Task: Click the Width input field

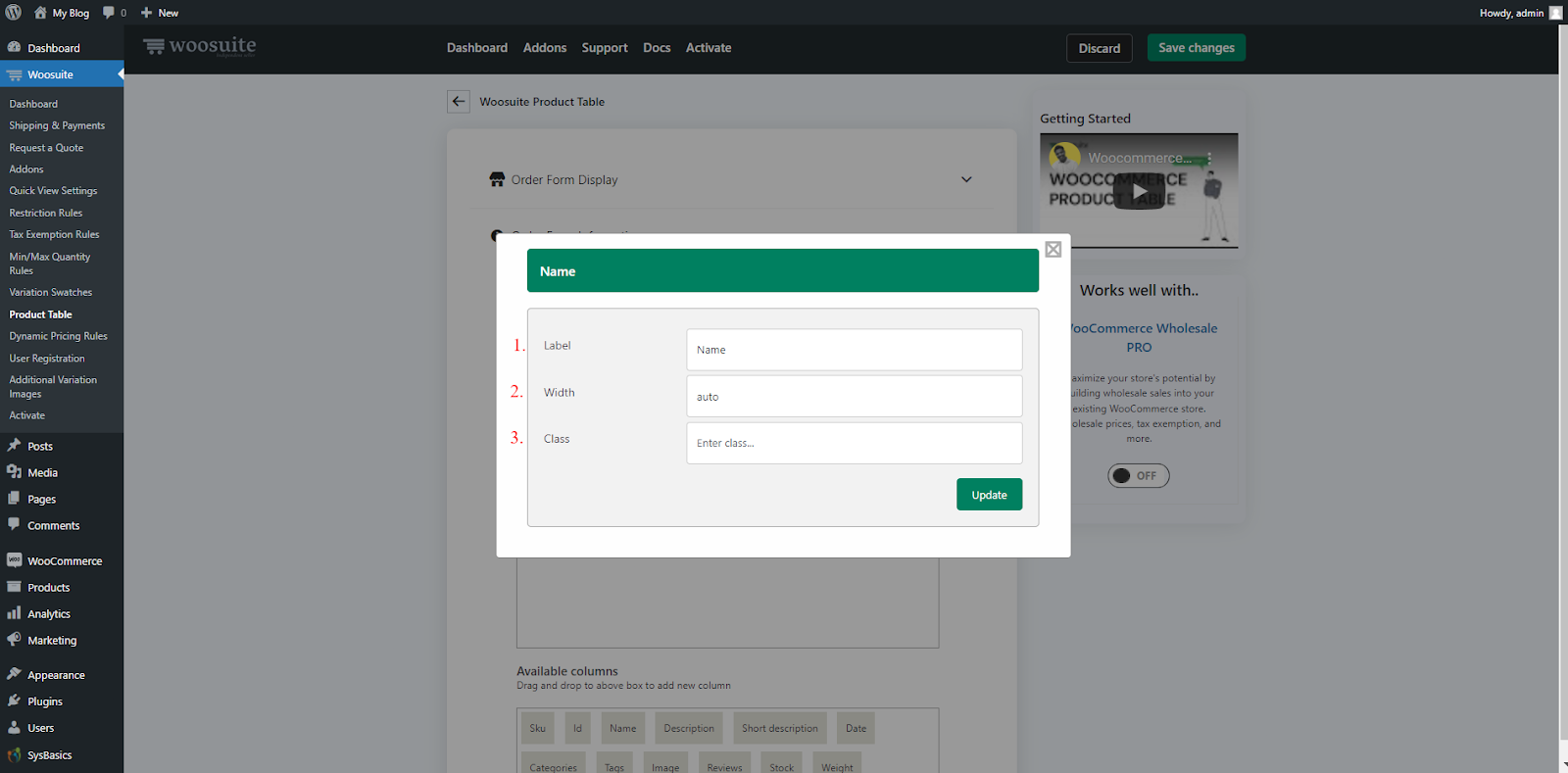Action: tap(854, 397)
